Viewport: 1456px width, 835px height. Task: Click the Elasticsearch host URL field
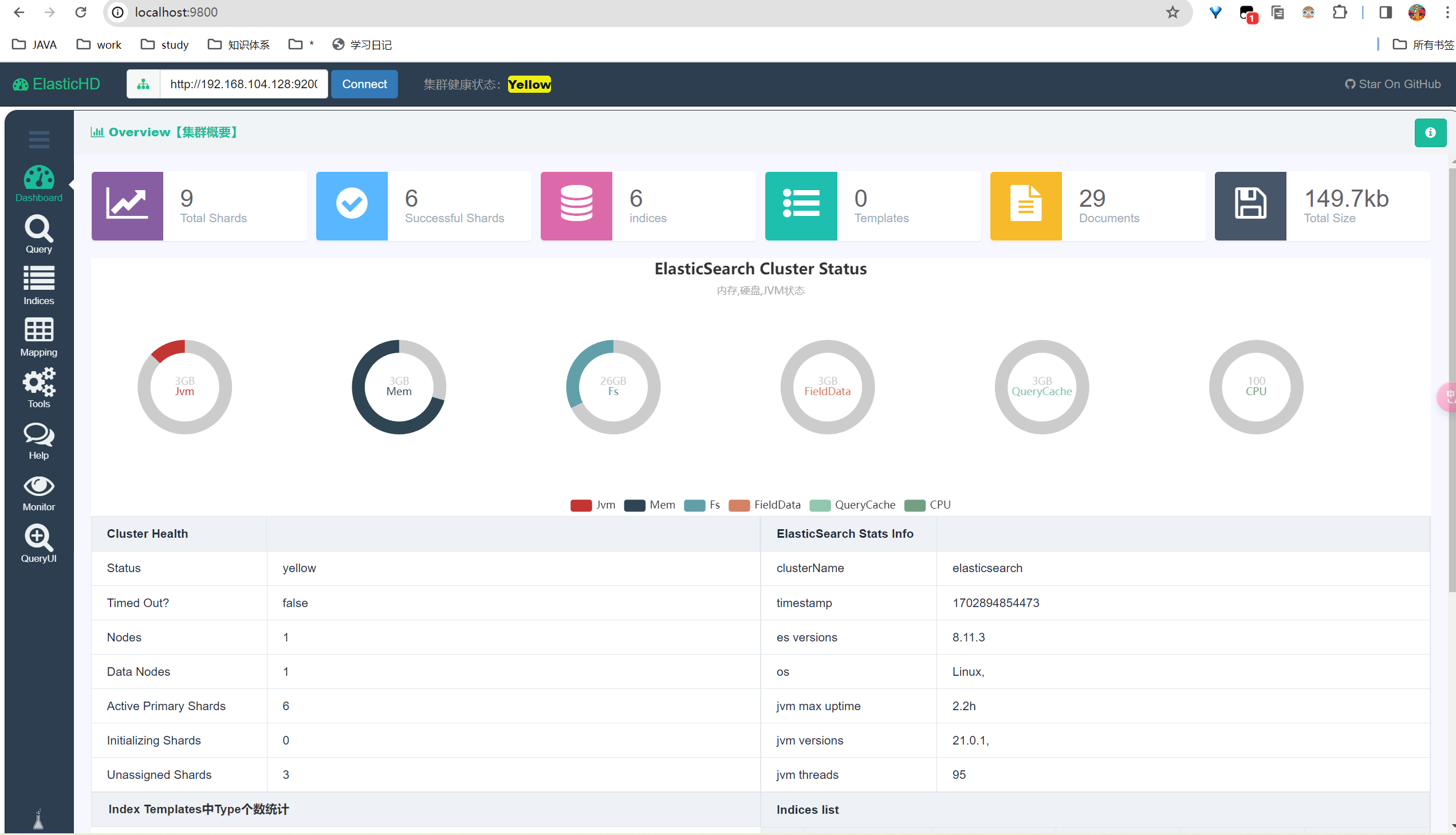244,84
